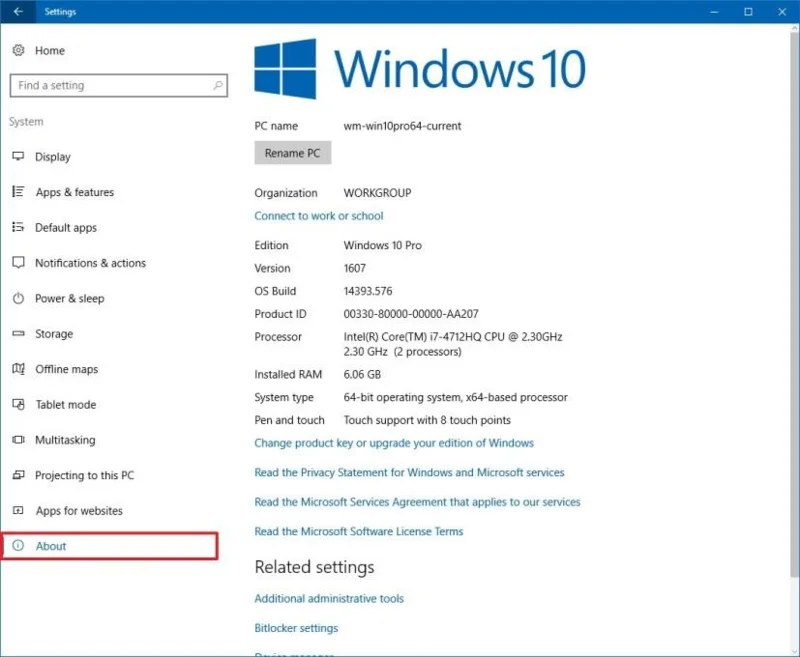
Task: Click the Tablet mode icon
Action: click(x=18, y=404)
